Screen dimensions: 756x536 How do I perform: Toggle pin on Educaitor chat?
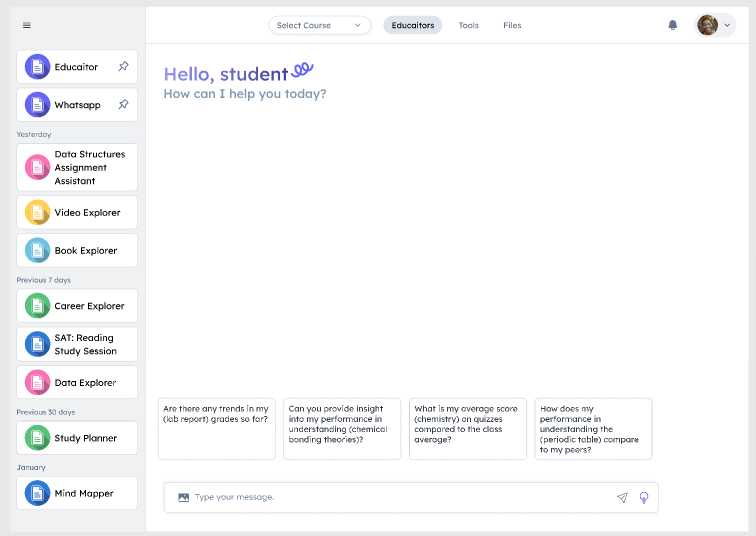(x=124, y=67)
